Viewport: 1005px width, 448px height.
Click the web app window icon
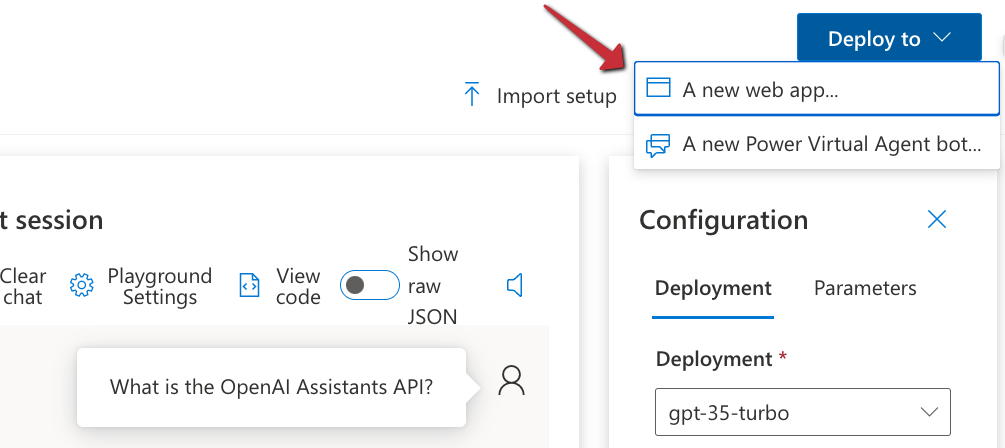click(x=657, y=89)
